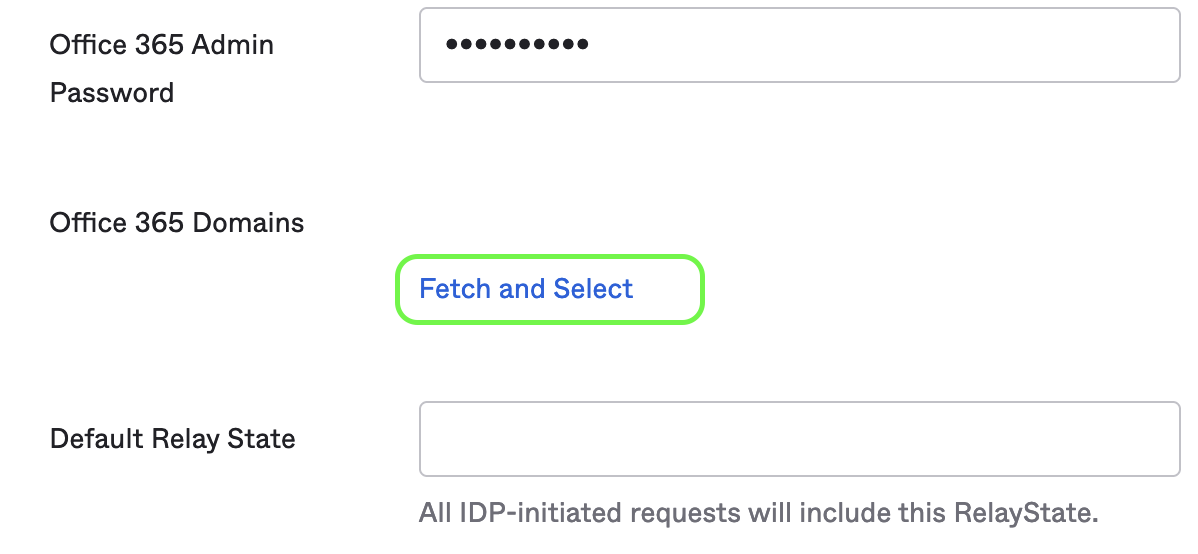The height and width of the screenshot is (554, 1198).
Task: Click the word "Password" in the label
Action: pyautogui.click(x=112, y=93)
